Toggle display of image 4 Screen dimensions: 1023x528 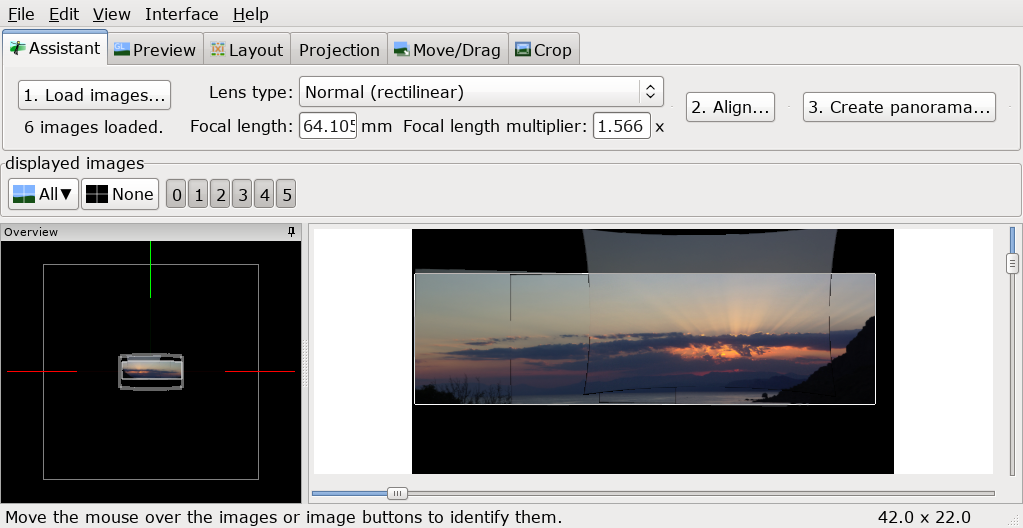(264, 194)
